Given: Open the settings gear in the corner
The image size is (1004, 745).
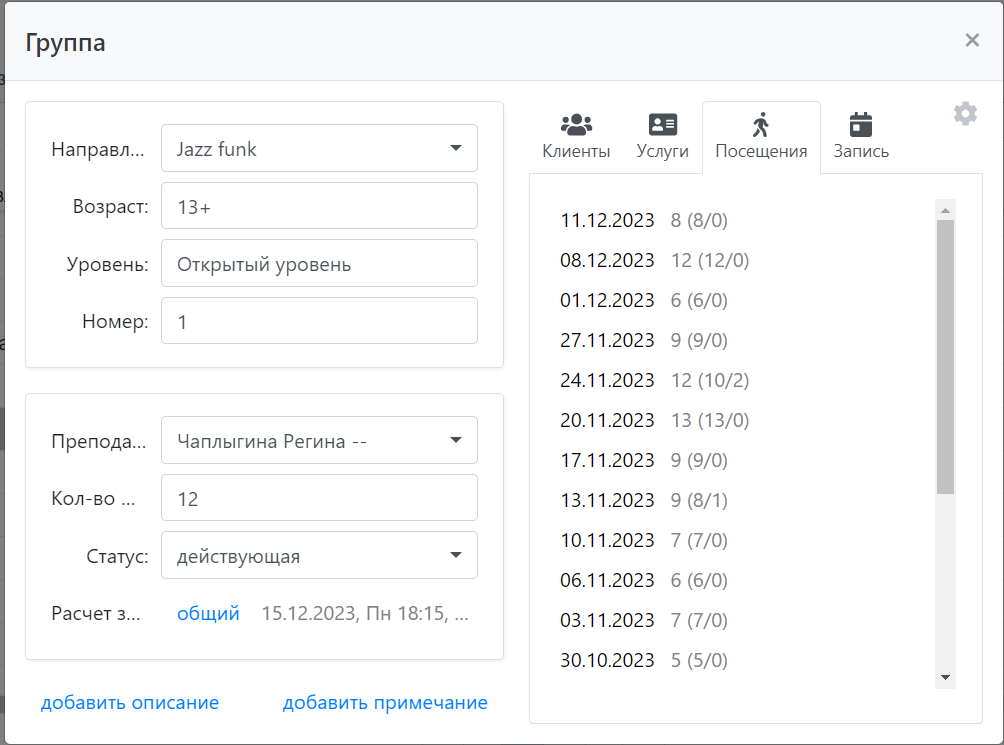Looking at the screenshot, I should (965, 113).
